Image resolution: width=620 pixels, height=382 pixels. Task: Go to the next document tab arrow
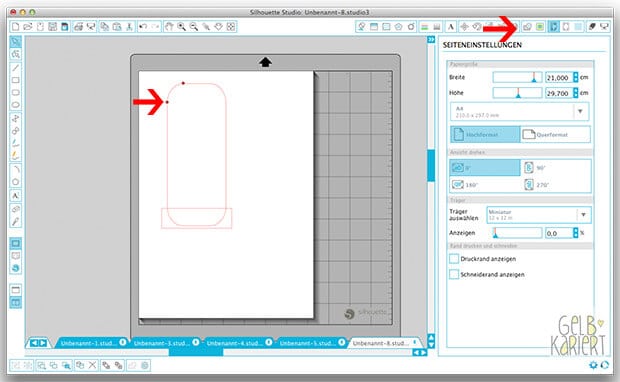(43, 343)
